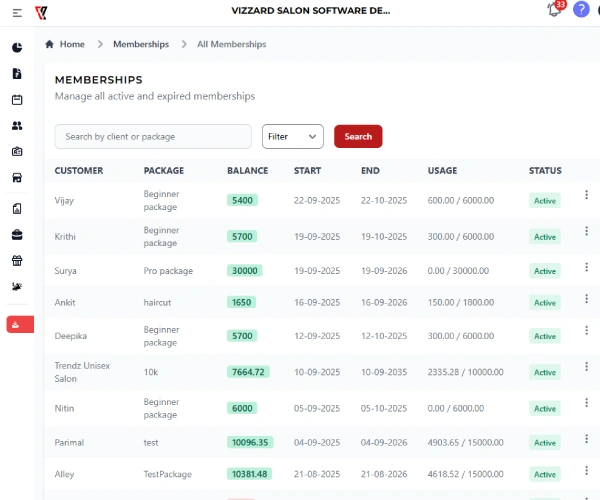Click the blue help question mark icon
This screenshot has width=600, height=500.
[581, 10]
